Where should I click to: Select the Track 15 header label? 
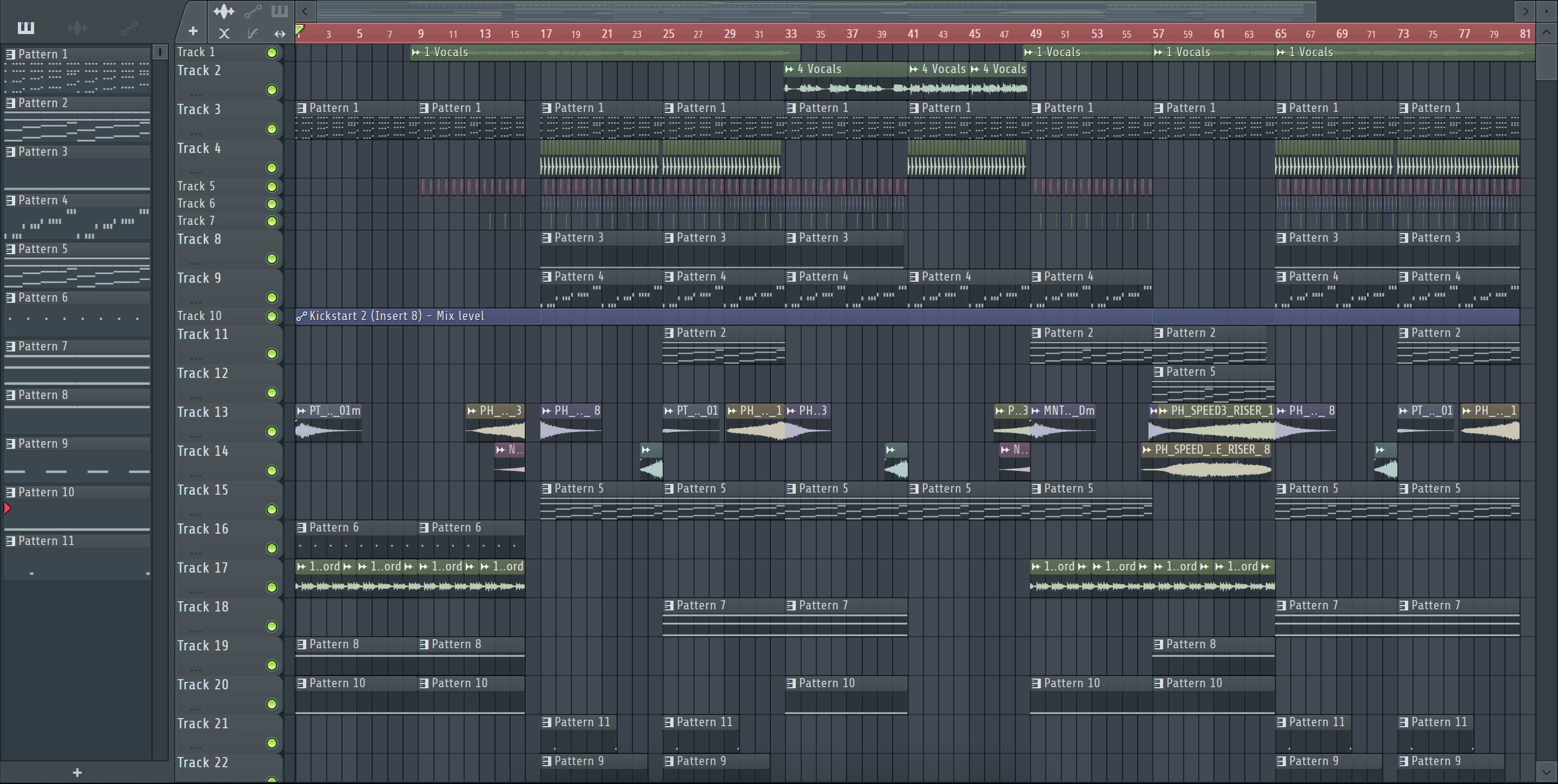coord(203,490)
